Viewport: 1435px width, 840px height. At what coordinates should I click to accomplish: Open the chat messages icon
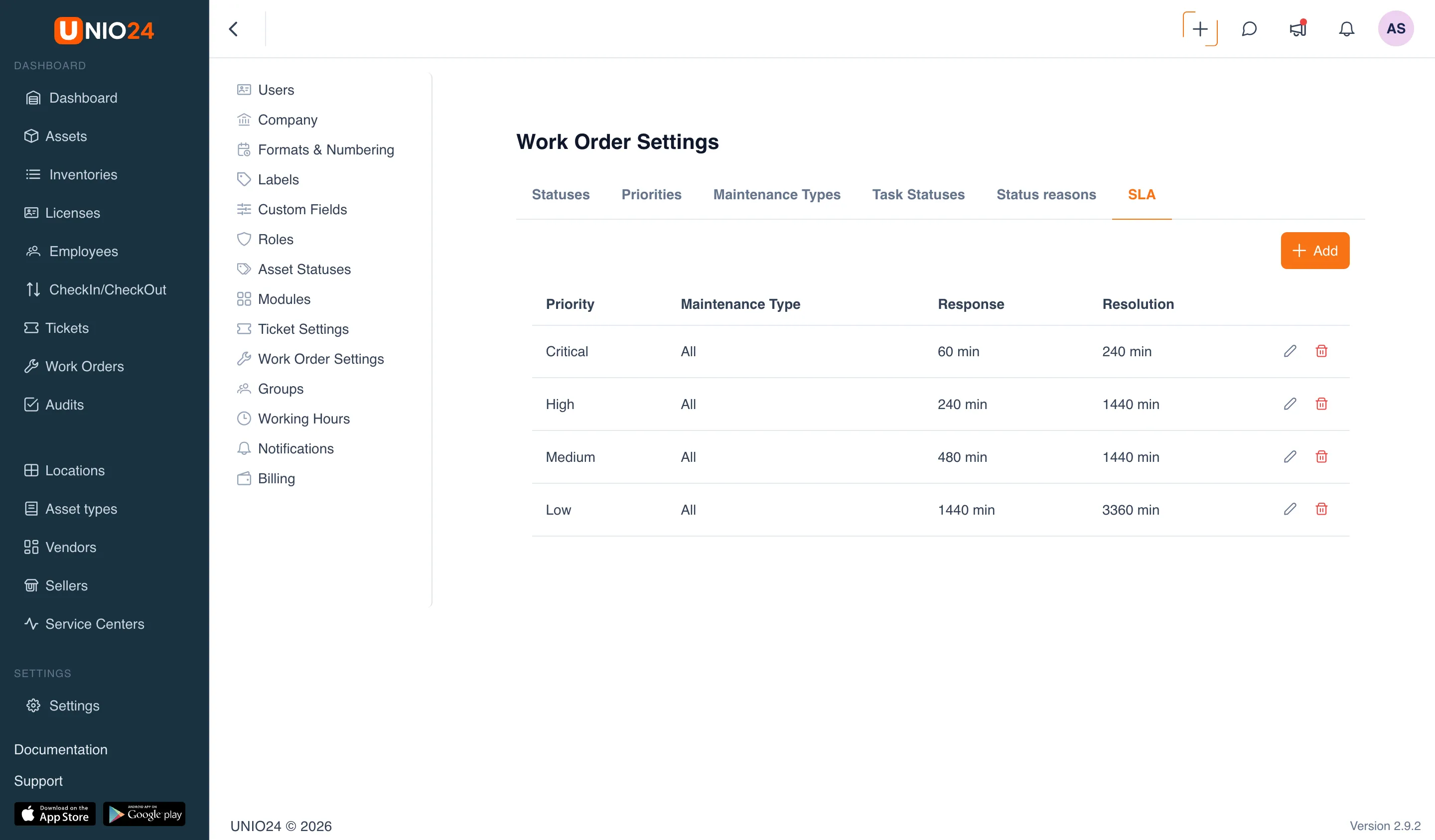(1249, 29)
